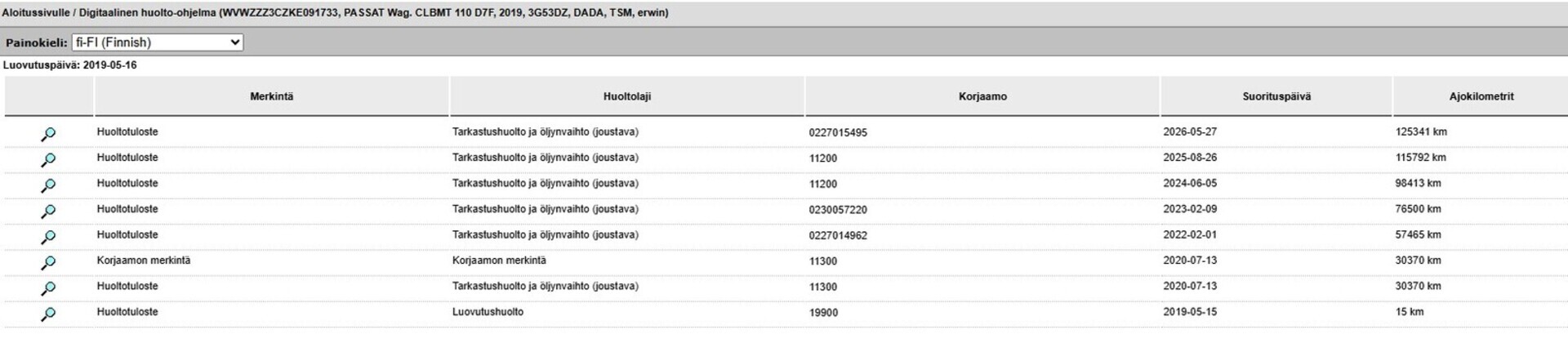
Task: Click workshop number 0230057220 cell
Action: pos(838,210)
